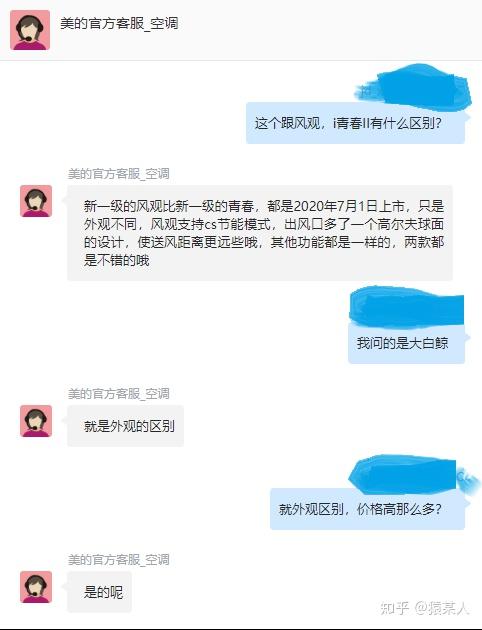Click sender name above 就是外观的区别
Screen dimensions: 482x630
coord(118,394)
